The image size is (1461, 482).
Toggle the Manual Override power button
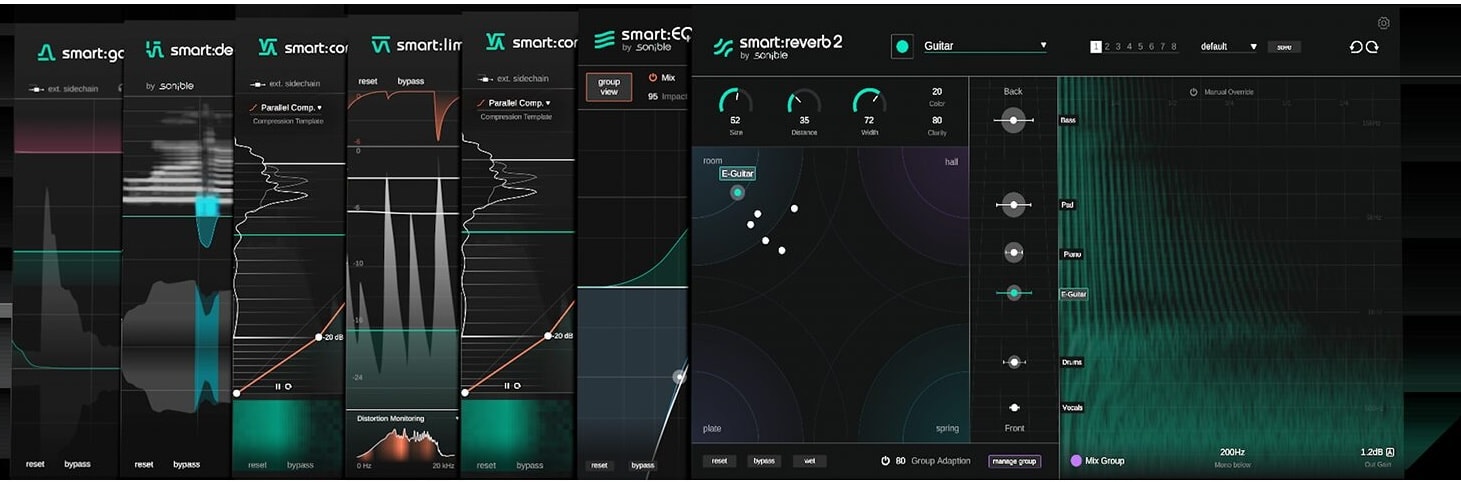(x=1193, y=92)
